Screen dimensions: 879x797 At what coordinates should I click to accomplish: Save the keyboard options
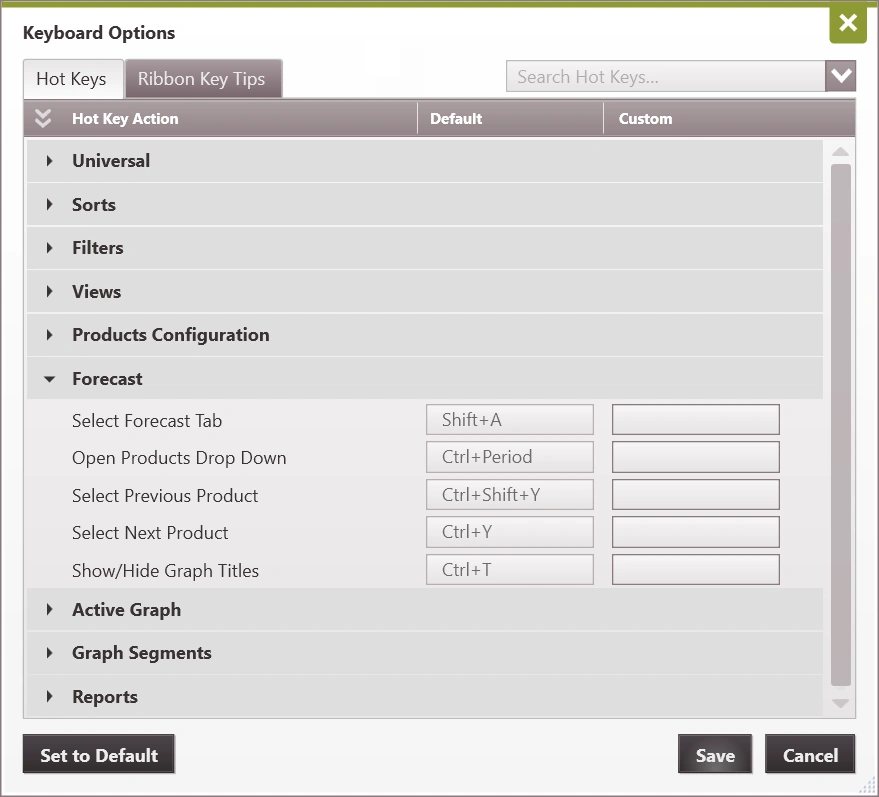tap(714, 755)
